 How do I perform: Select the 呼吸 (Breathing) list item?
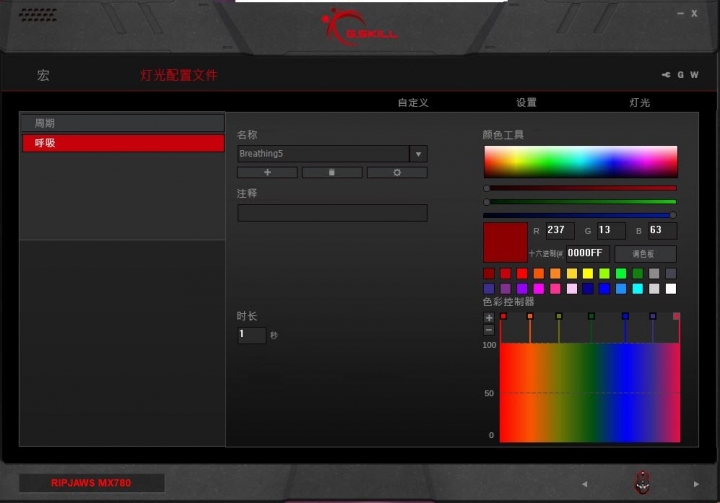pos(123,143)
